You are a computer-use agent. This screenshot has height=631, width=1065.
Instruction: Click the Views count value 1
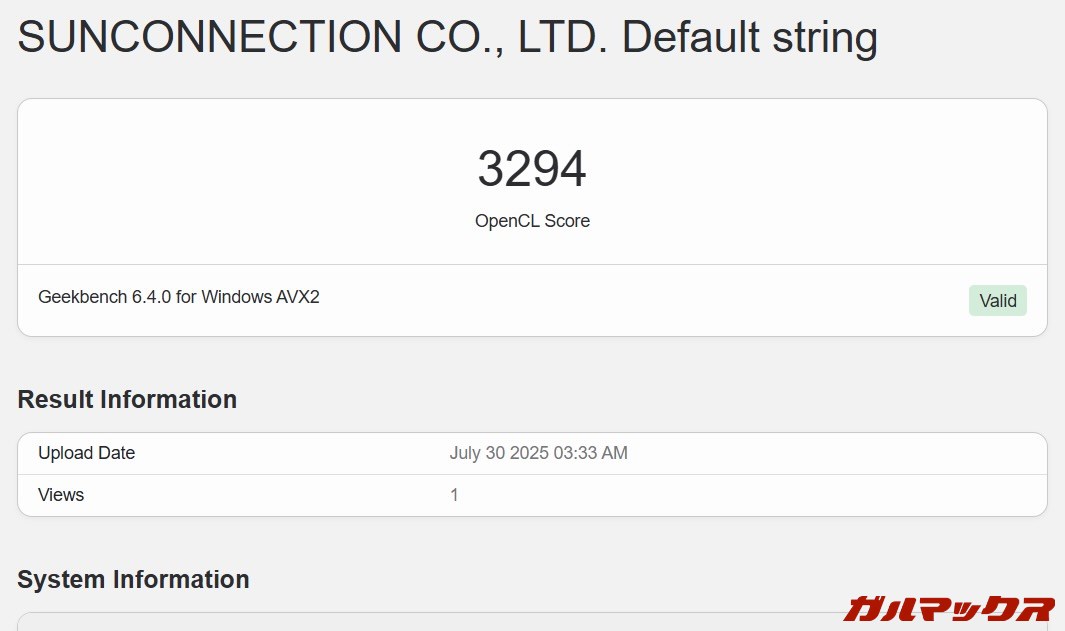click(454, 495)
